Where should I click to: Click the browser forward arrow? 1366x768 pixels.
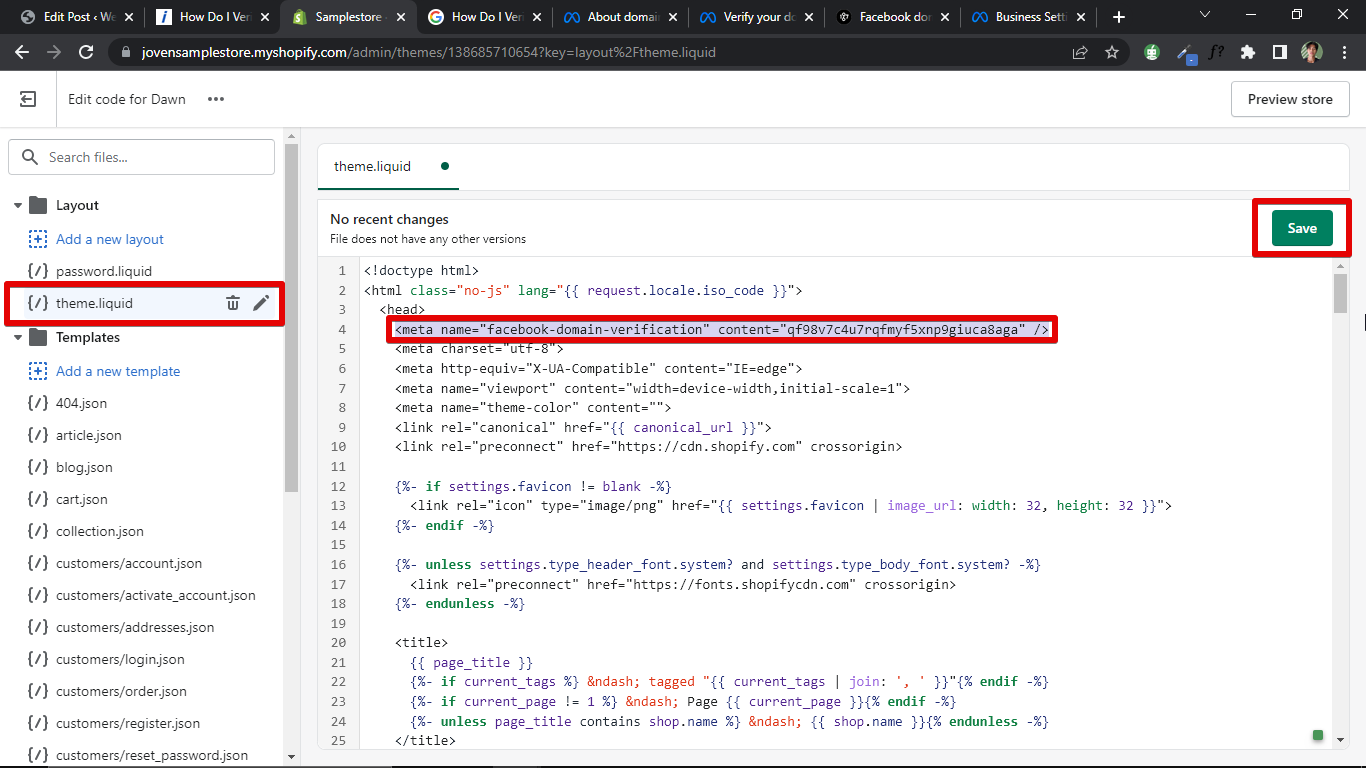54,52
